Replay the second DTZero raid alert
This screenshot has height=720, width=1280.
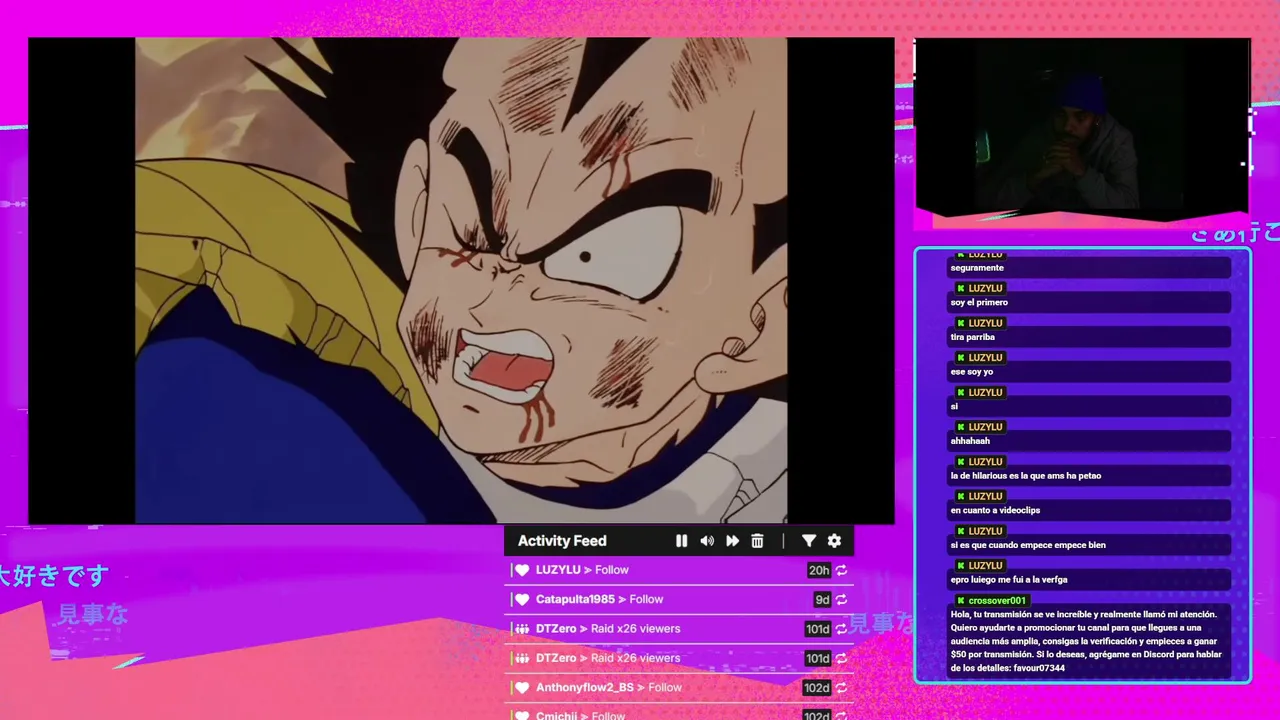click(x=842, y=658)
